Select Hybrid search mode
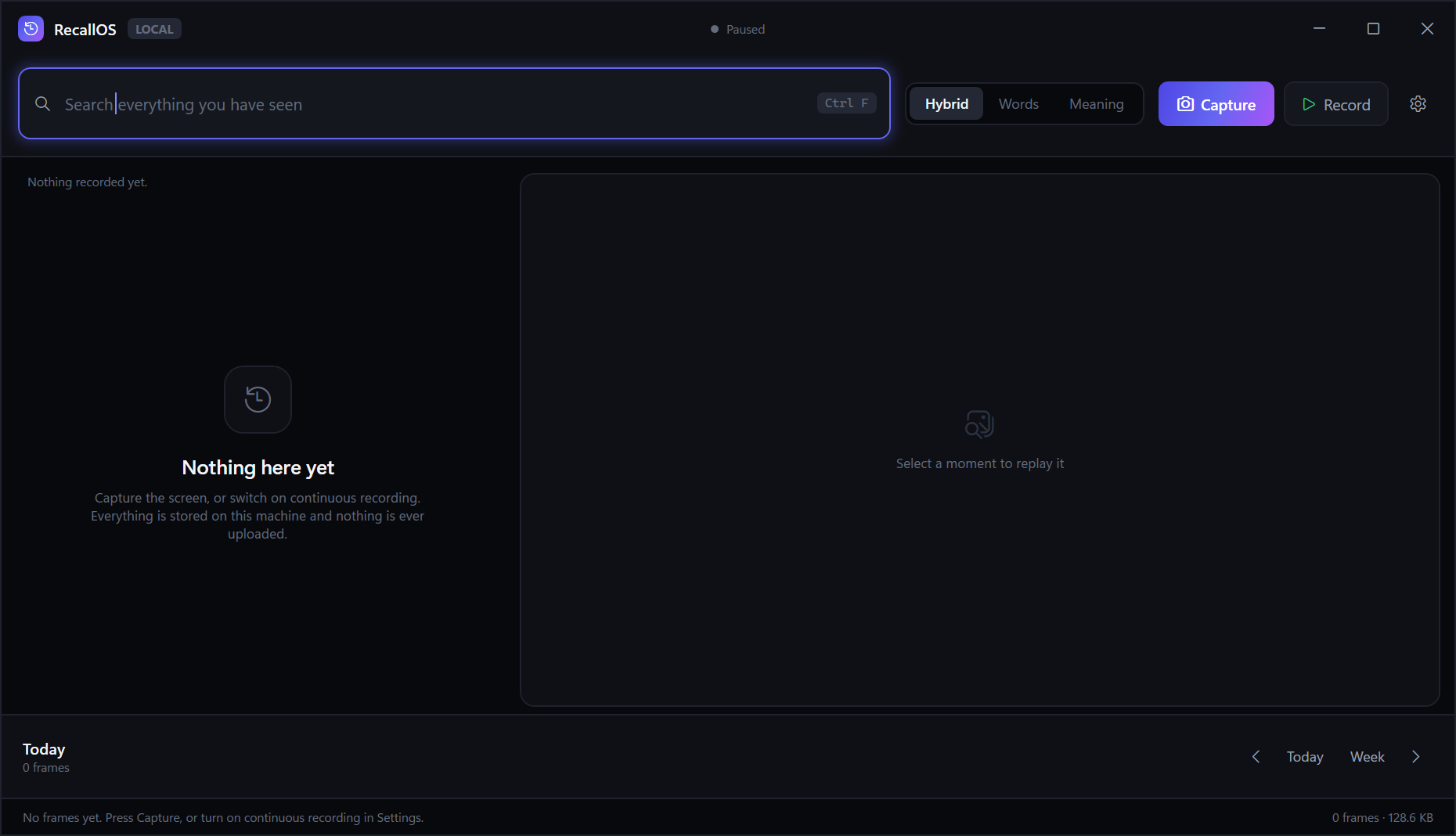The width and height of the screenshot is (1456, 836). point(946,103)
